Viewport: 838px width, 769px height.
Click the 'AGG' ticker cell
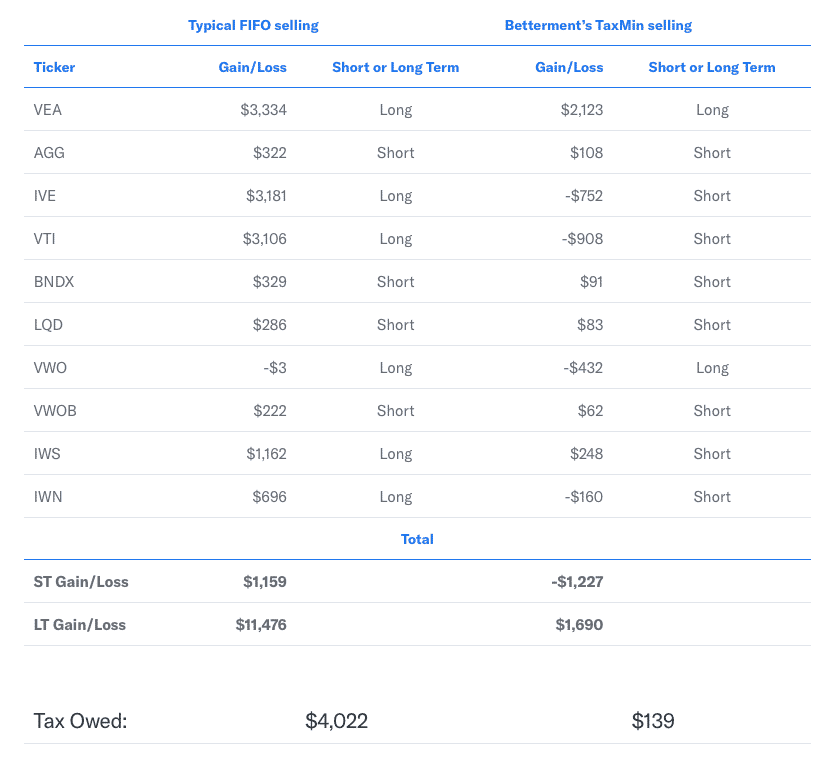pos(49,153)
